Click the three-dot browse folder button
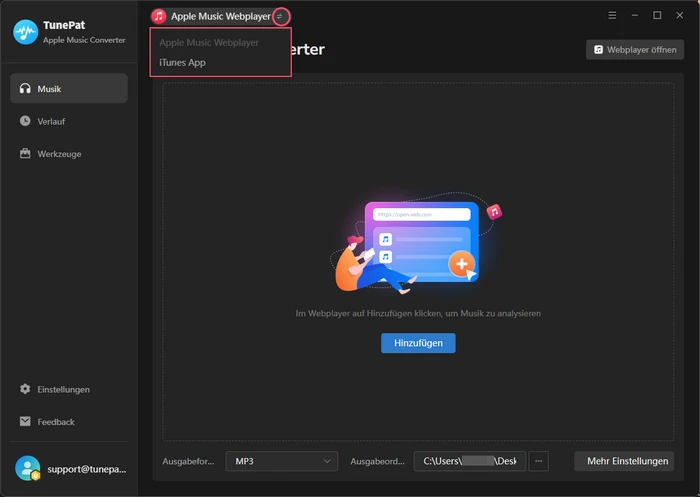The height and width of the screenshot is (497, 700). [538, 461]
